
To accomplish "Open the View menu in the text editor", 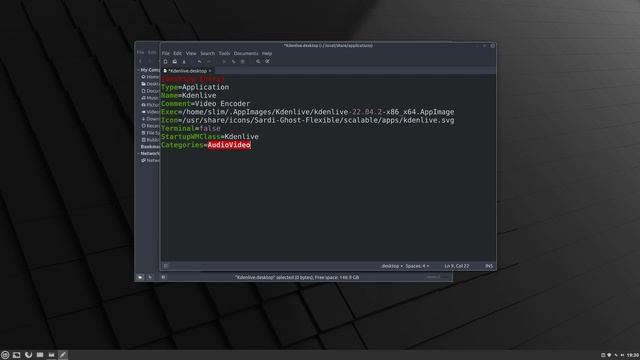I will (191, 53).
